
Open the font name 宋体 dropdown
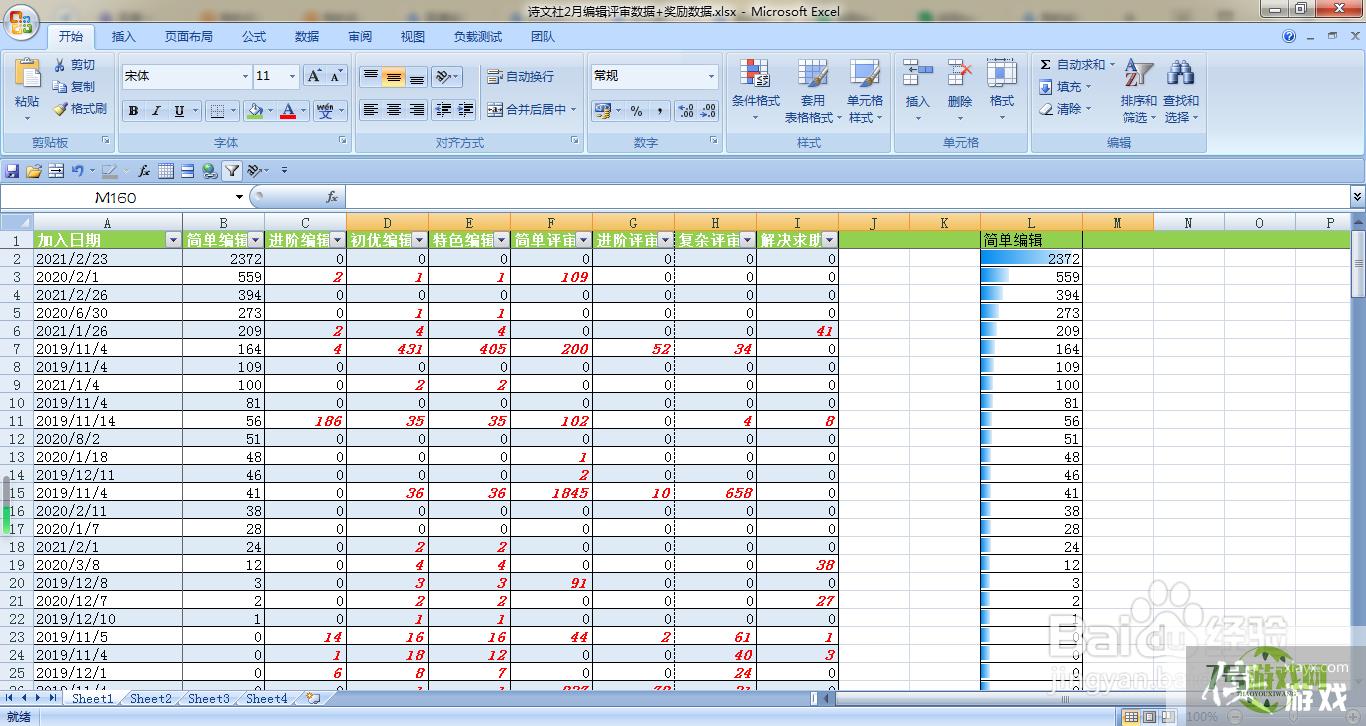[245, 76]
